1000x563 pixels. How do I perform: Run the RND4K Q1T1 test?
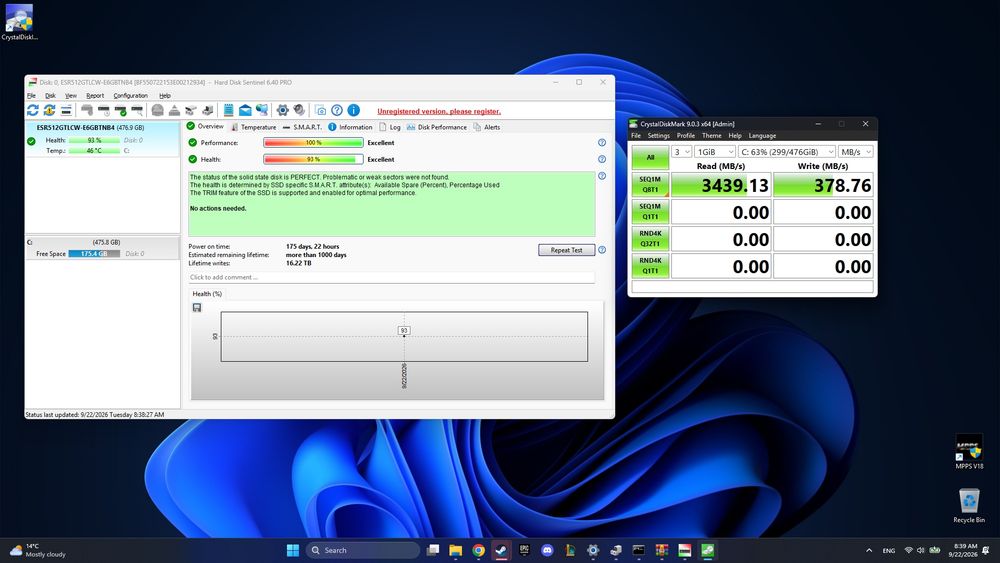(651, 266)
